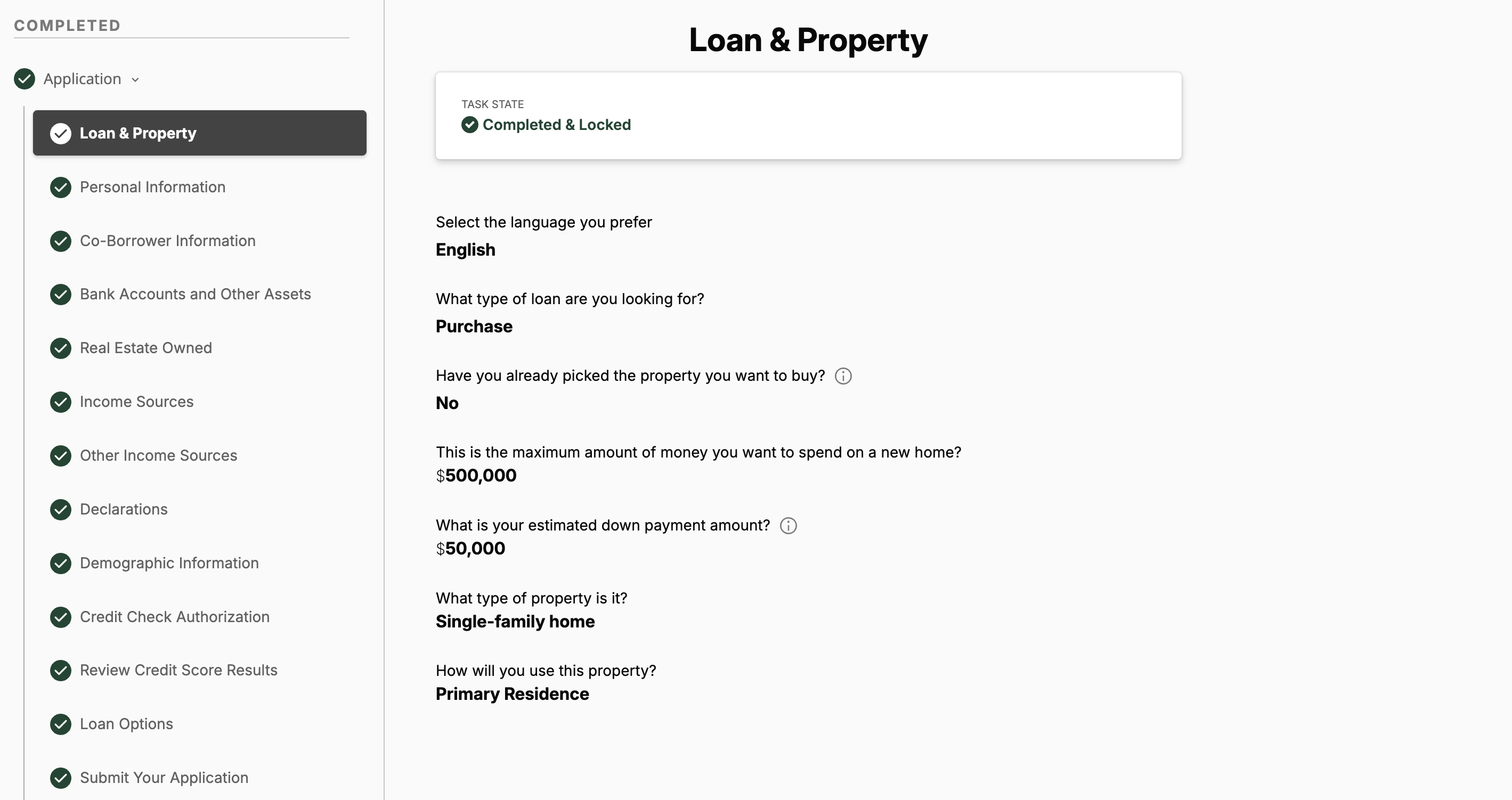Click the info icon beside property picked question

point(843,376)
